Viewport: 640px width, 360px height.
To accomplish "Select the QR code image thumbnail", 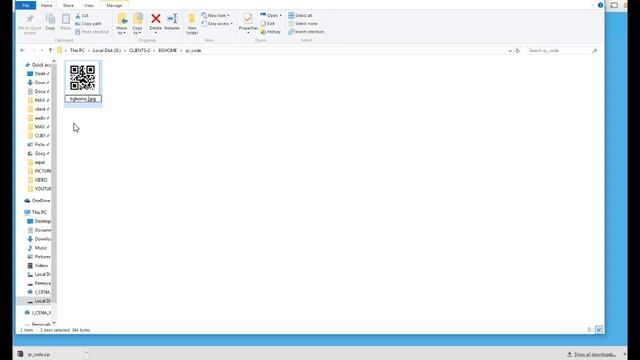I will tap(83, 78).
